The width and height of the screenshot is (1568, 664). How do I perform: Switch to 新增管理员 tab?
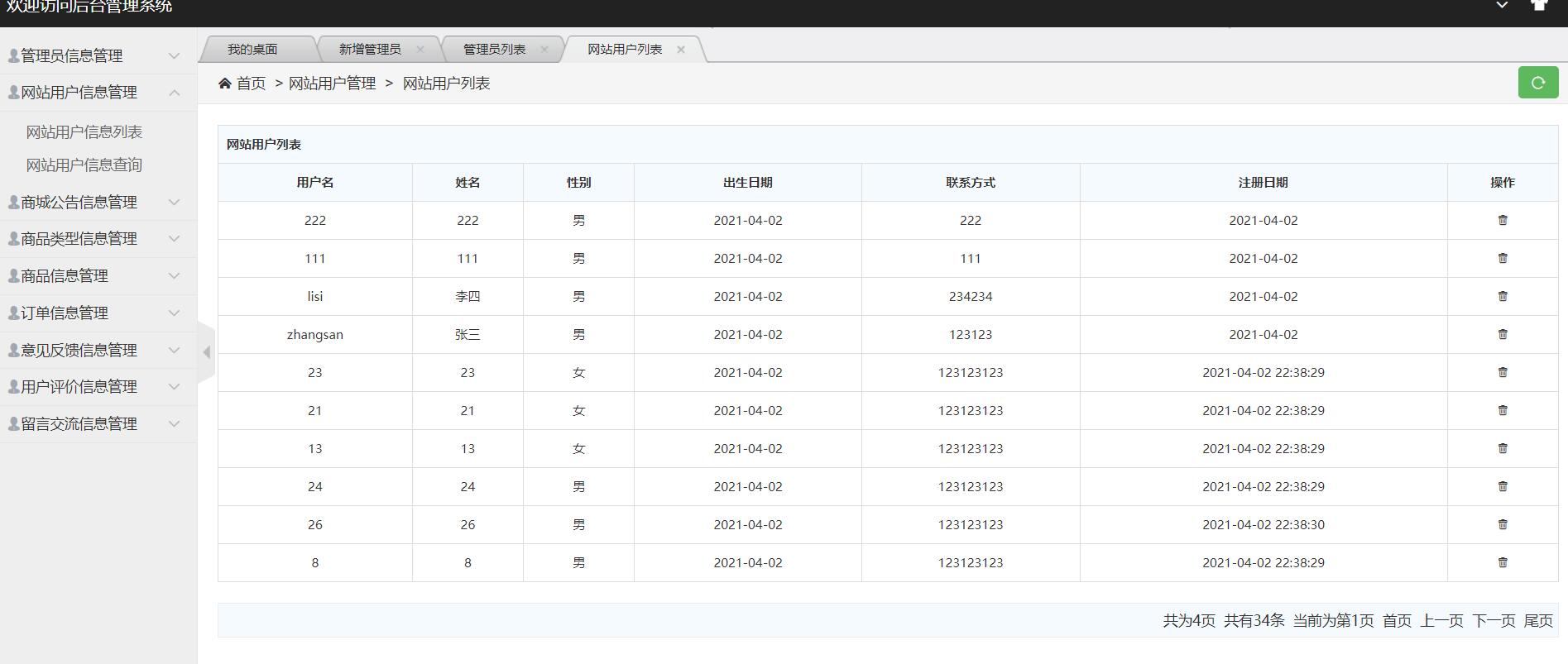coord(370,50)
